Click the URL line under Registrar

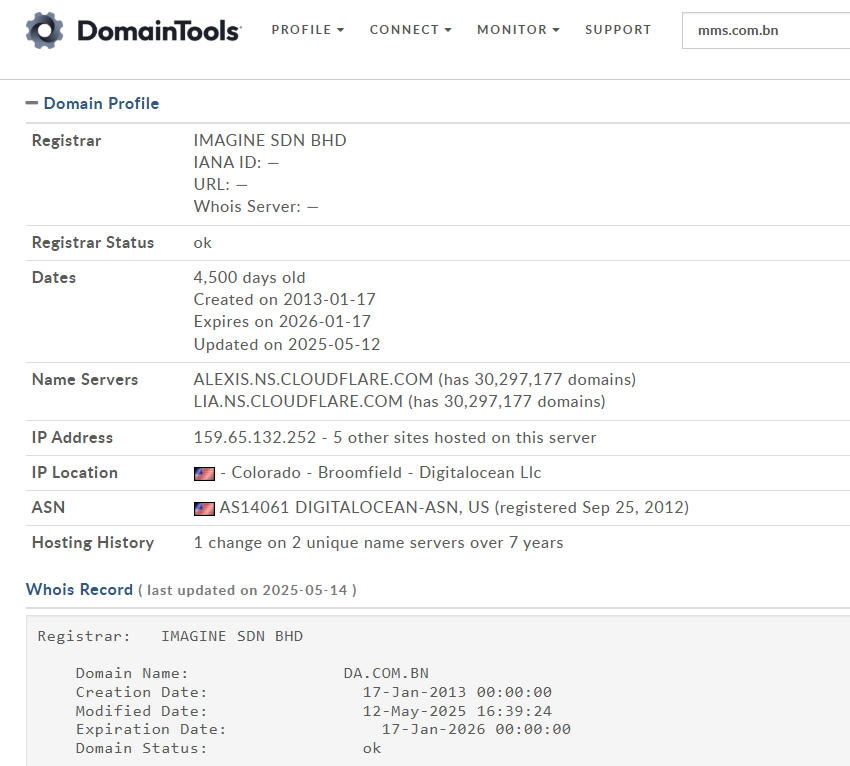click(x=221, y=185)
